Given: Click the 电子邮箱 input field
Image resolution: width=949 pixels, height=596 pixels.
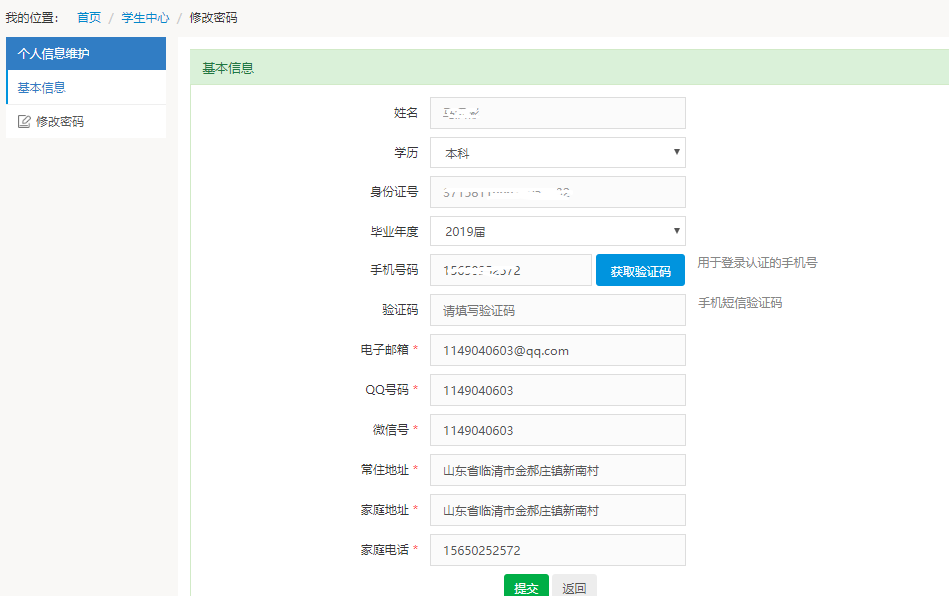Looking at the screenshot, I should coord(557,350).
